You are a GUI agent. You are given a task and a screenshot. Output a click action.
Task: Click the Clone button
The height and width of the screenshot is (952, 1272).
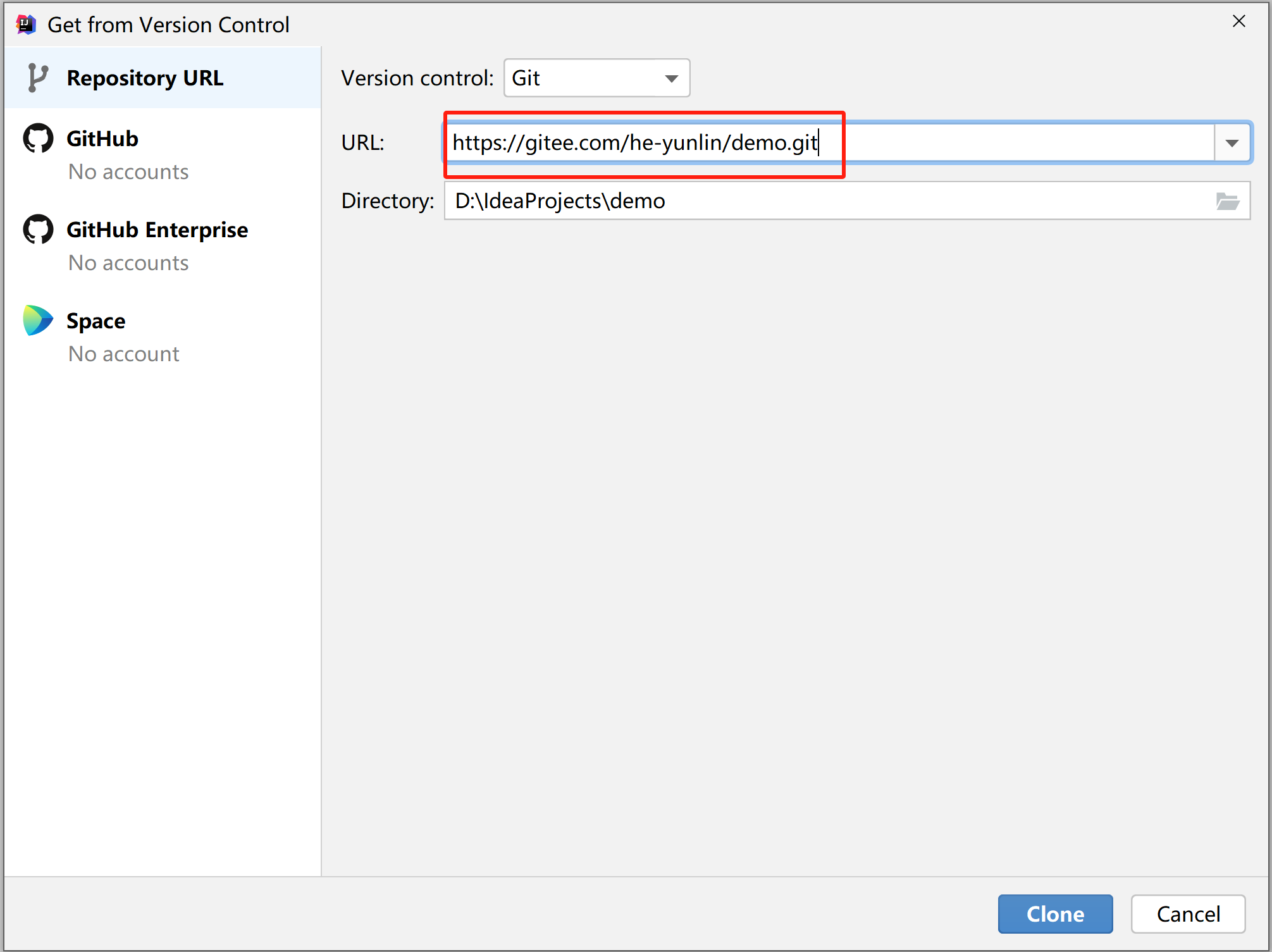[1055, 912]
